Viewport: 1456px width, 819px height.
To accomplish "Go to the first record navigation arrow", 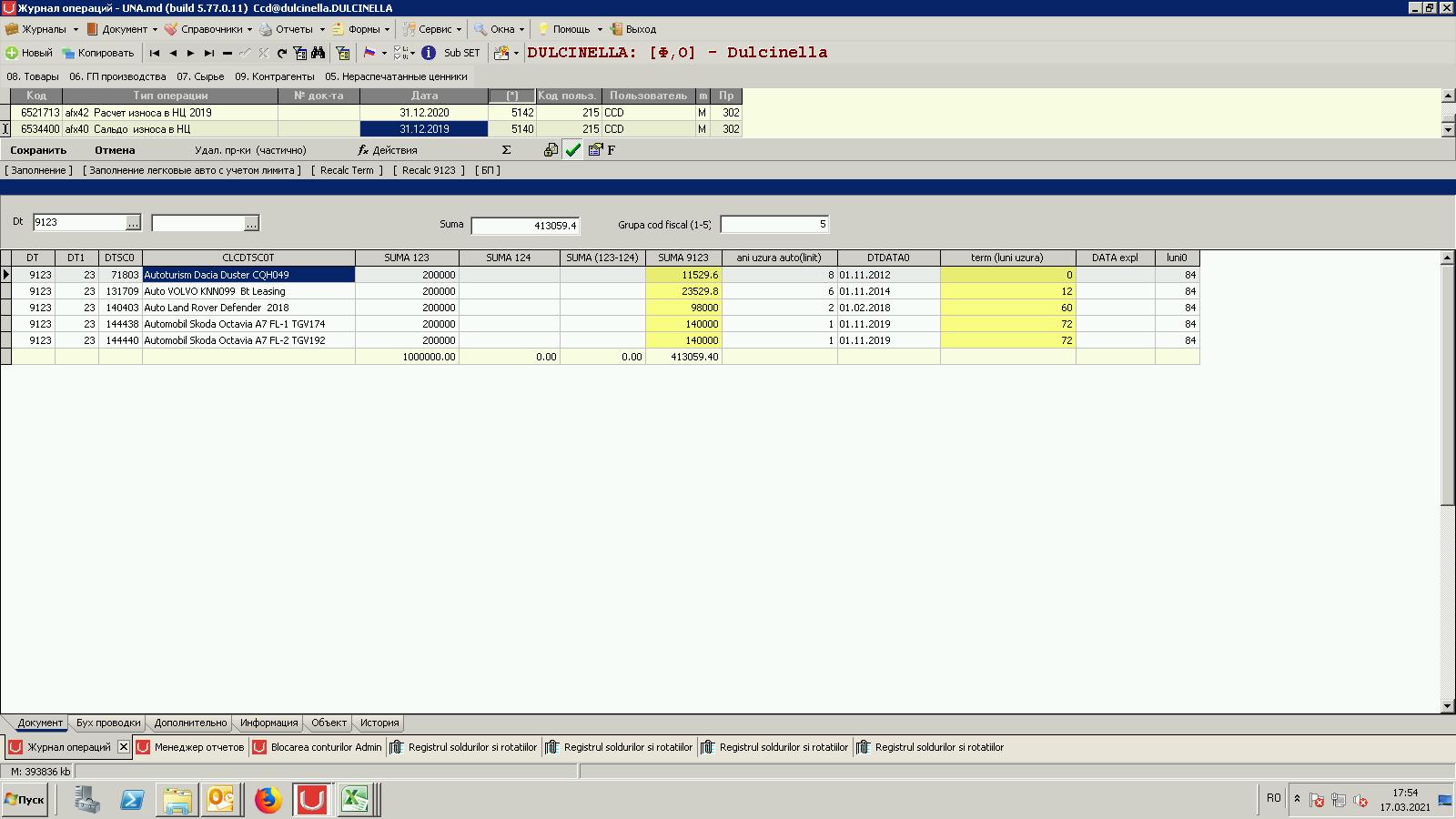I will pyautogui.click(x=155, y=53).
